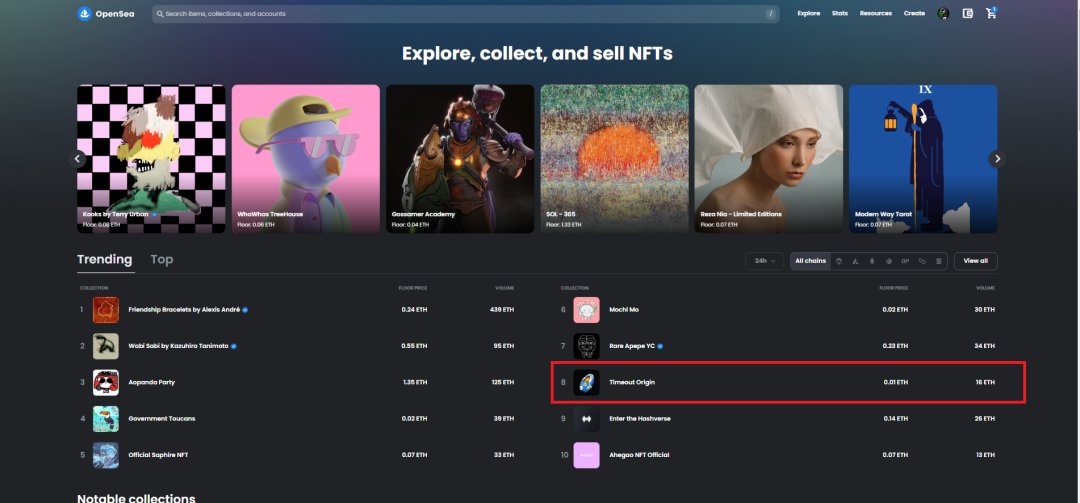
Task: Click Timeout Origin collection thumbnail icon
Action: 586,382
